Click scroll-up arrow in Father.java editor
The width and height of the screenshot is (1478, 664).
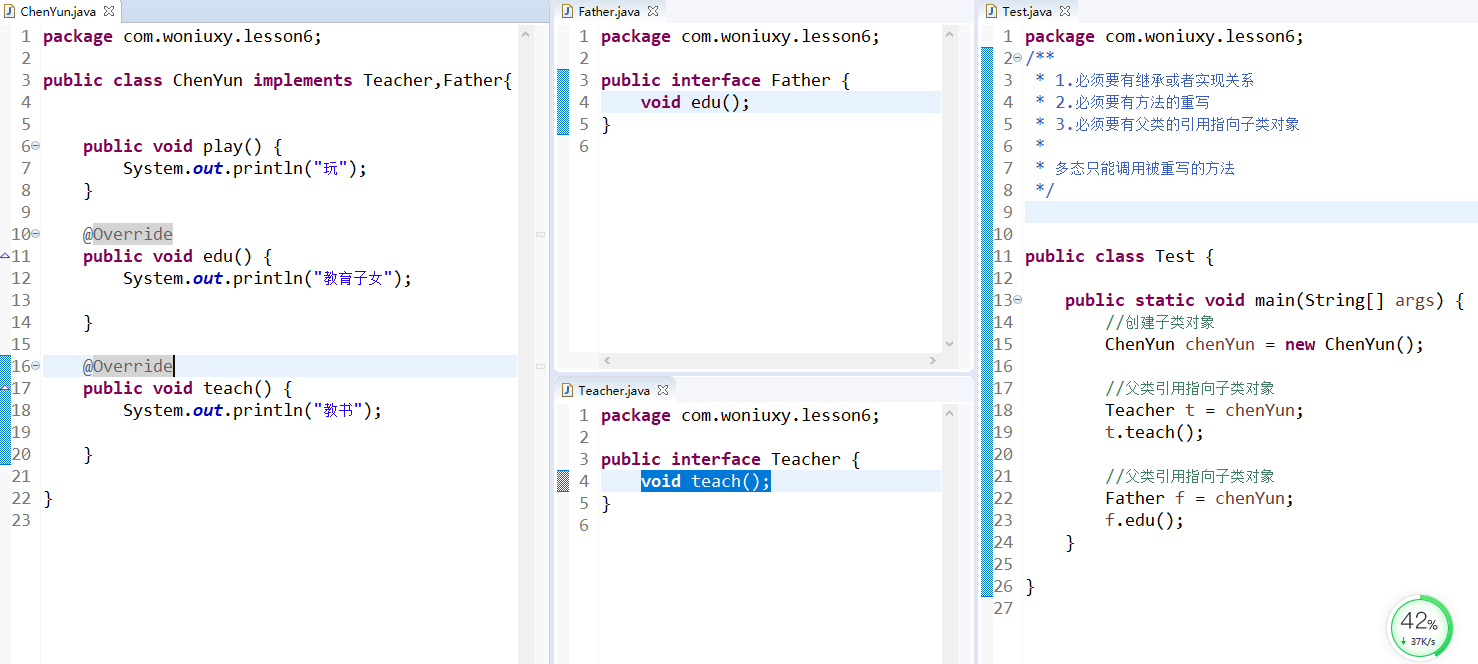pyautogui.click(x=949, y=34)
